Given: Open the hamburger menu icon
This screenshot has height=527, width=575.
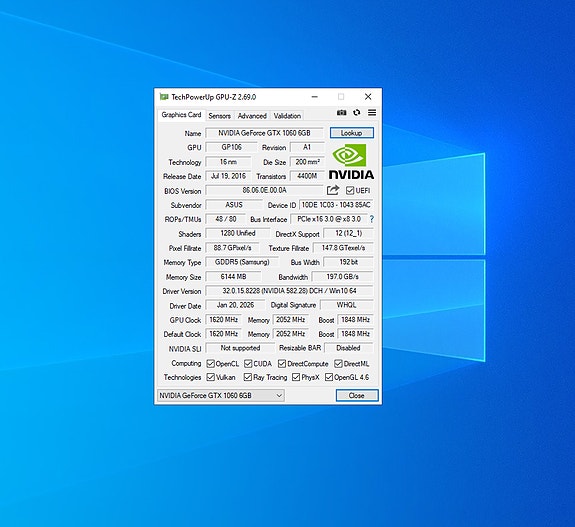Looking at the screenshot, I should coord(372,113).
